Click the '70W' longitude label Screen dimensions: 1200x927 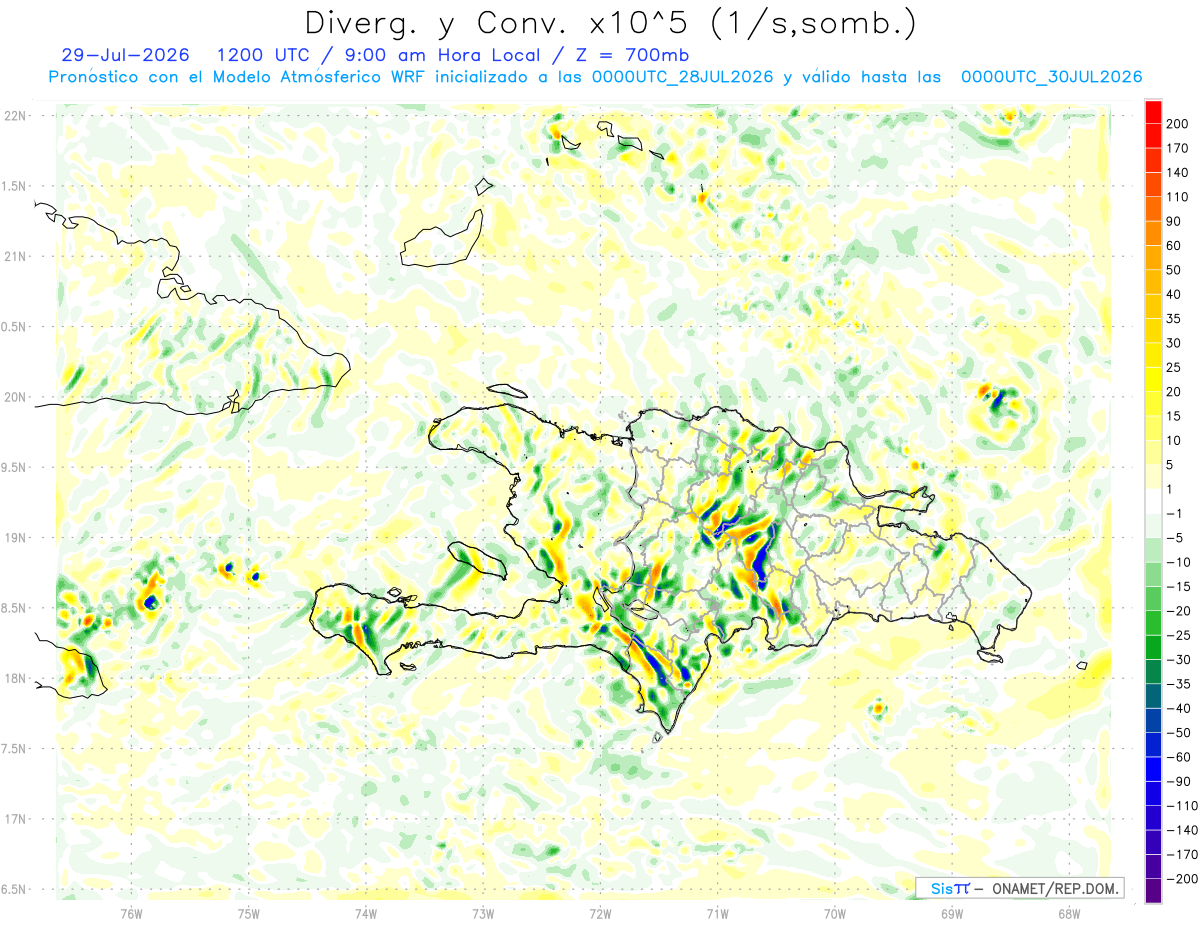pyautogui.click(x=835, y=913)
